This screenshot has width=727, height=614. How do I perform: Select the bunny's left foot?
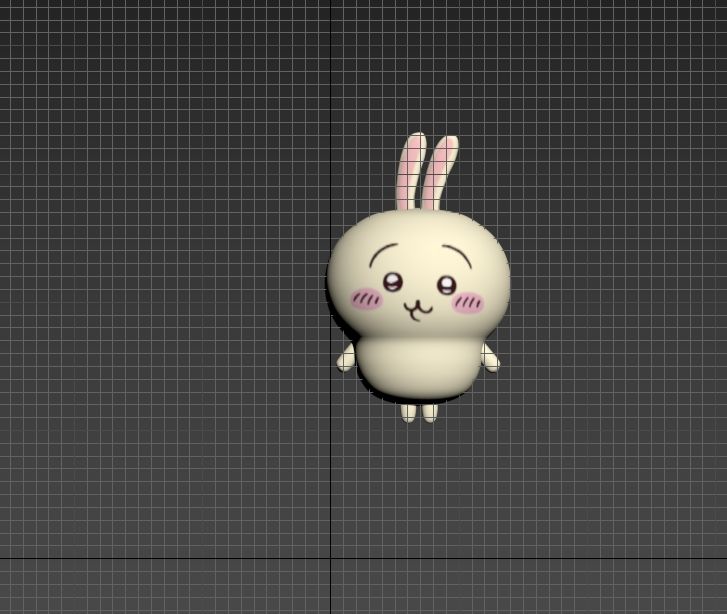tap(408, 412)
